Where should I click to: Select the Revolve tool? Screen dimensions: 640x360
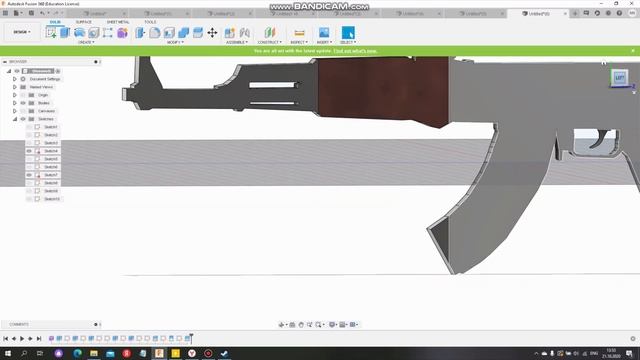pos(80,33)
